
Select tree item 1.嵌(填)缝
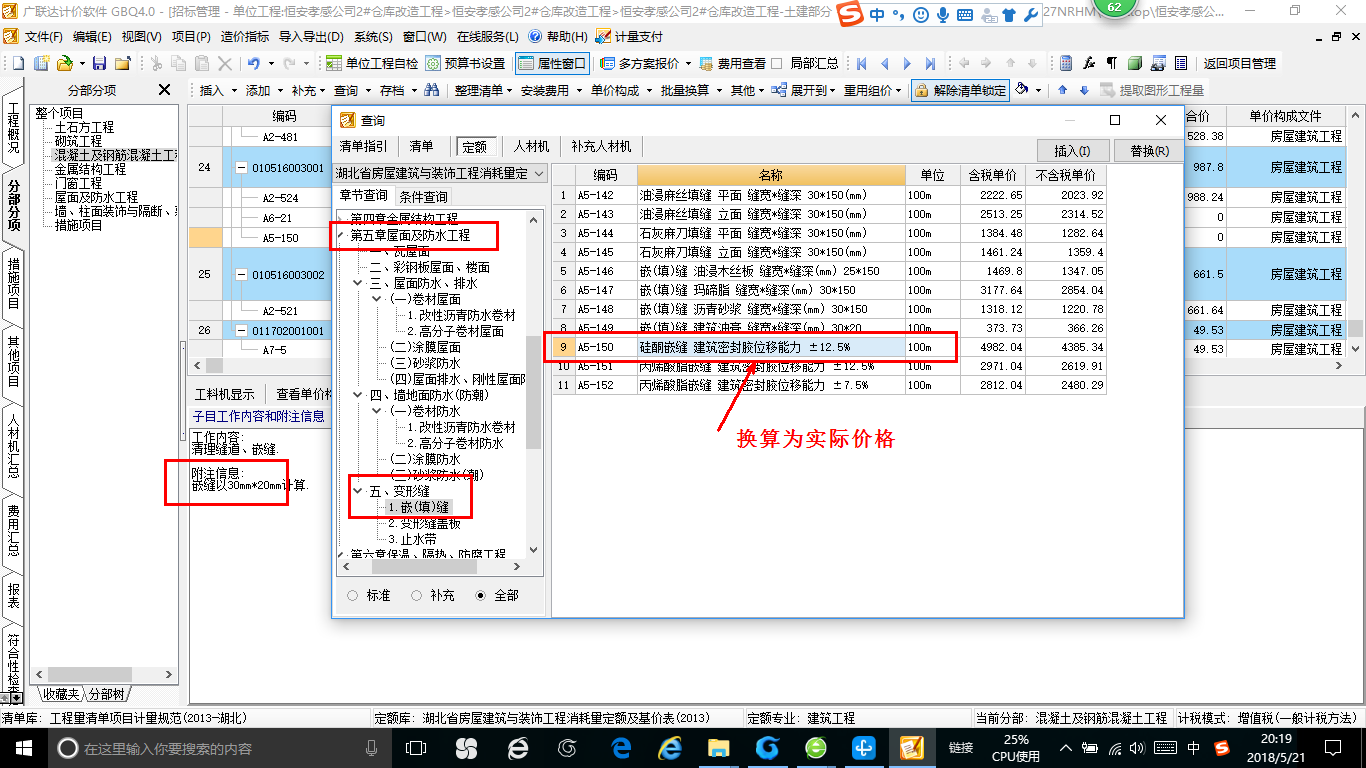418,507
